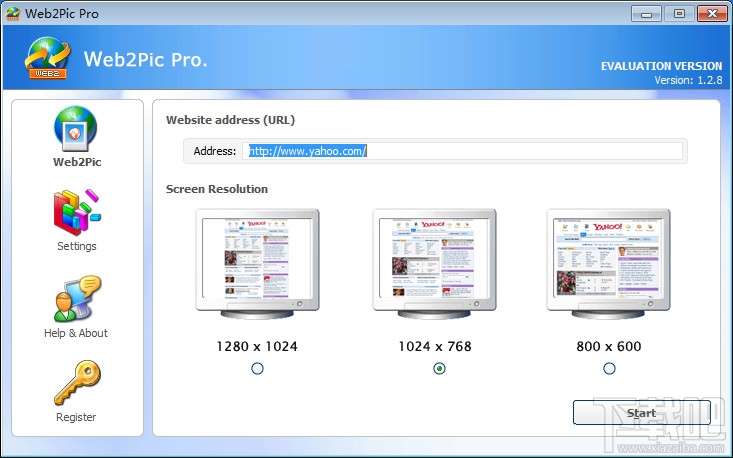Click the small app icon in title bar

pyautogui.click(x=13, y=14)
